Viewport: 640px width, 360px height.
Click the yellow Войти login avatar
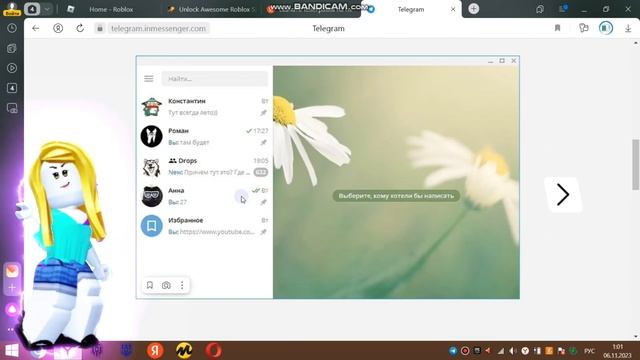point(12,9)
